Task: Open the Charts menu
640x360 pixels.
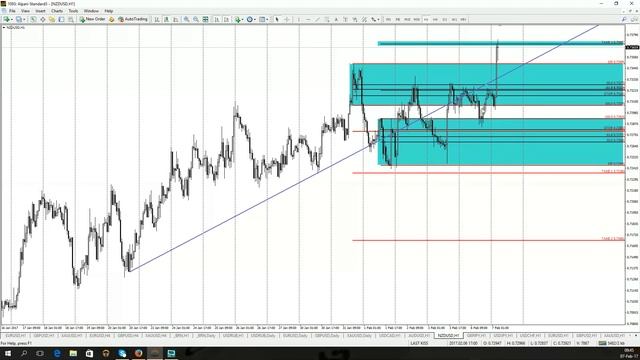Action: pyautogui.click(x=57, y=11)
